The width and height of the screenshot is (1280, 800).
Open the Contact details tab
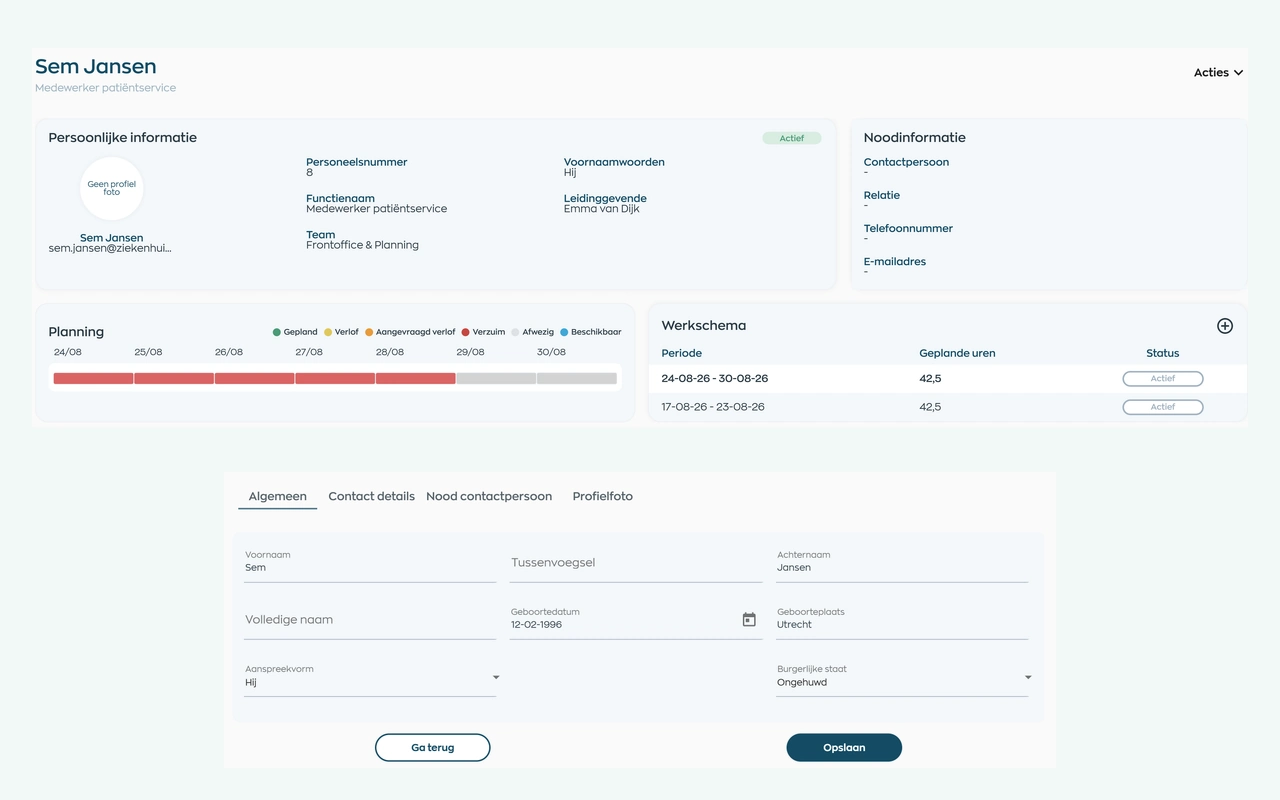coord(372,496)
